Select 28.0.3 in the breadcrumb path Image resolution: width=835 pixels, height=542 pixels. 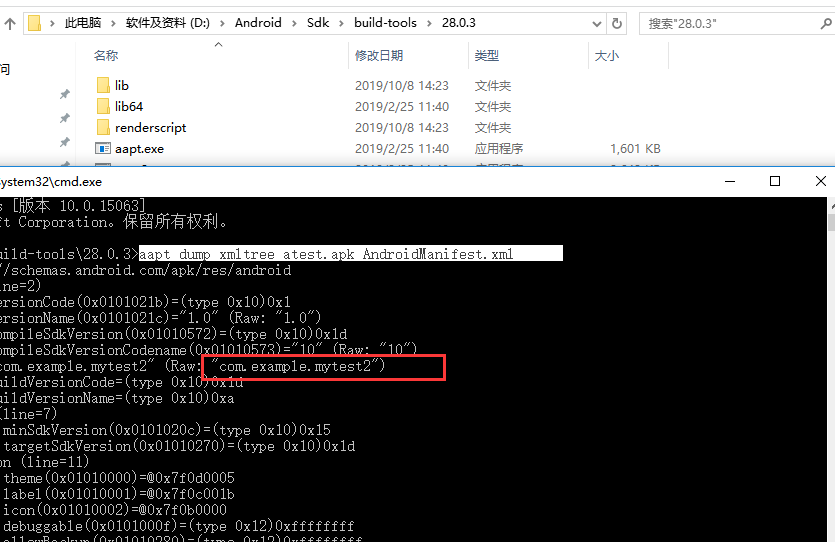point(459,23)
